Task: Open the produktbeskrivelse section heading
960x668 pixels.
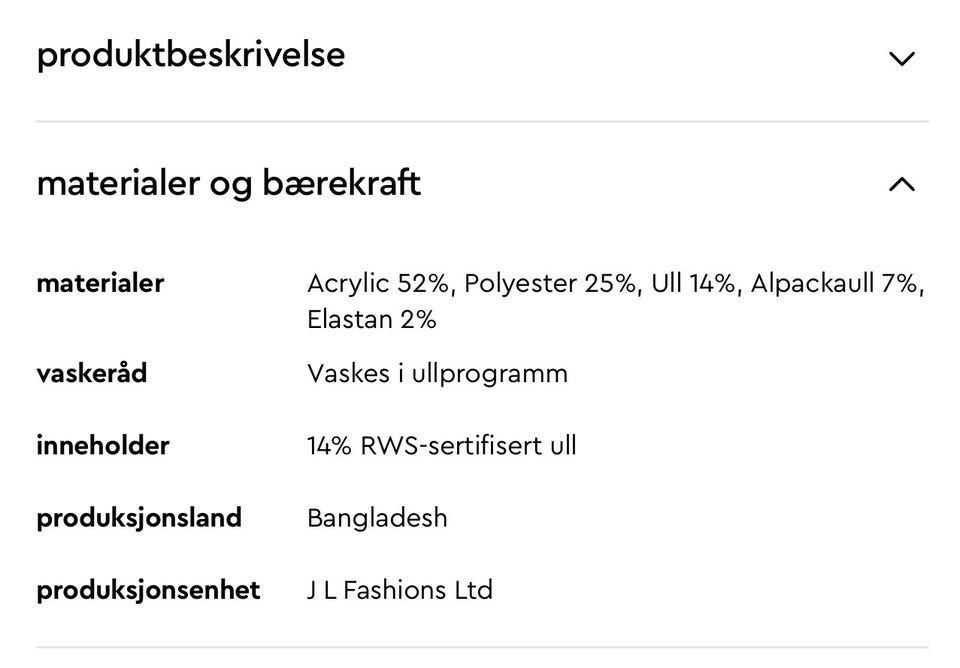Action: tap(191, 55)
